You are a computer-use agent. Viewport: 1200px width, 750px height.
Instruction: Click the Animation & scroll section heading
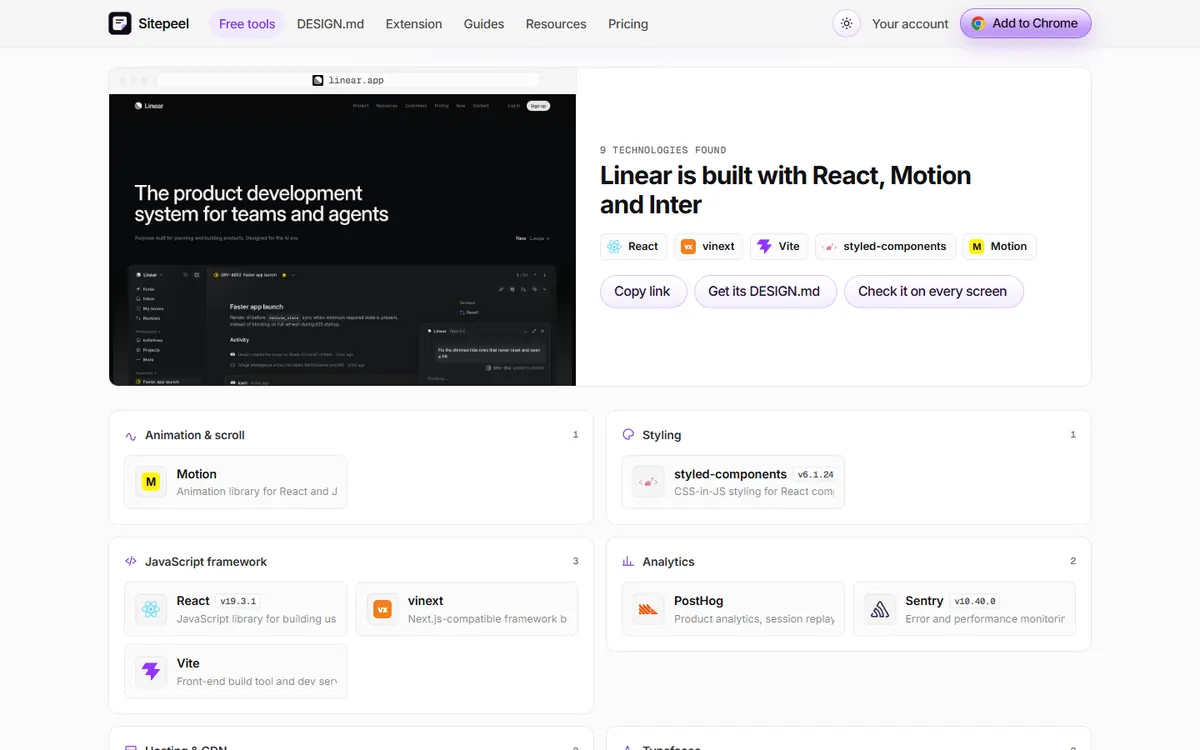click(x=195, y=435)
